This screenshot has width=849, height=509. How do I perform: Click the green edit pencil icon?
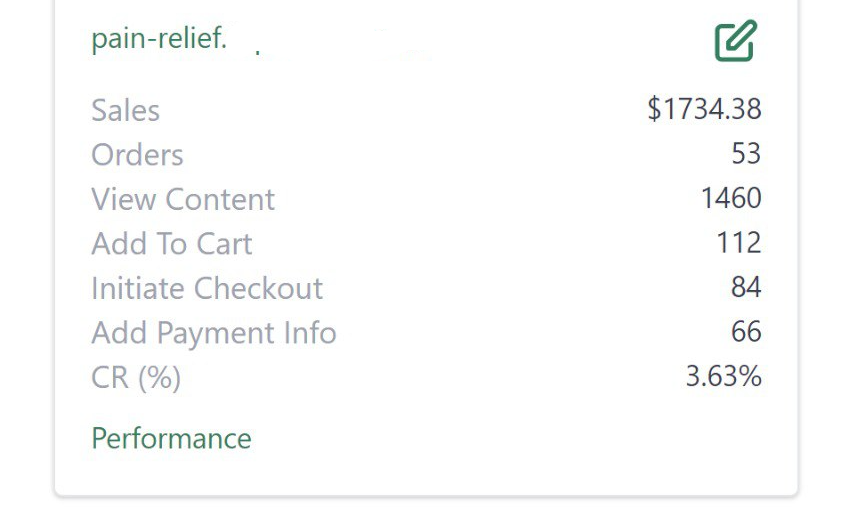(735, 41)
